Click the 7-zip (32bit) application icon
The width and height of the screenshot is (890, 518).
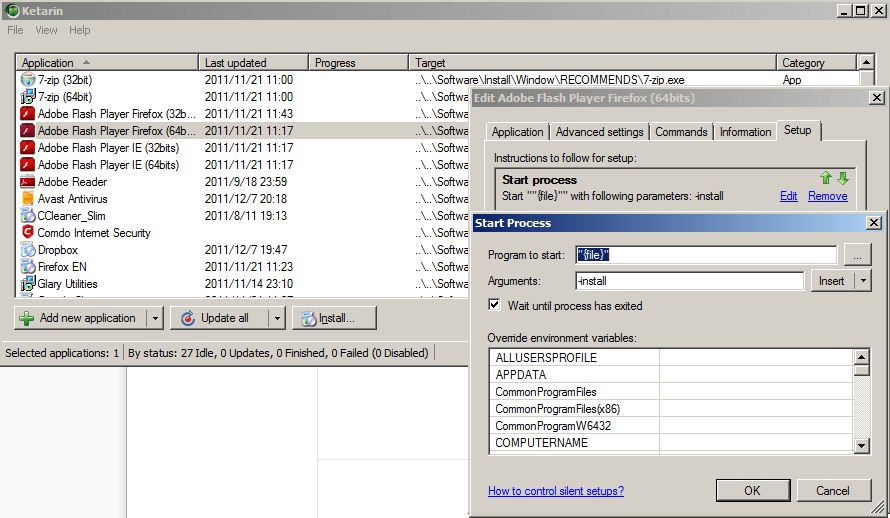pos(28,79)
